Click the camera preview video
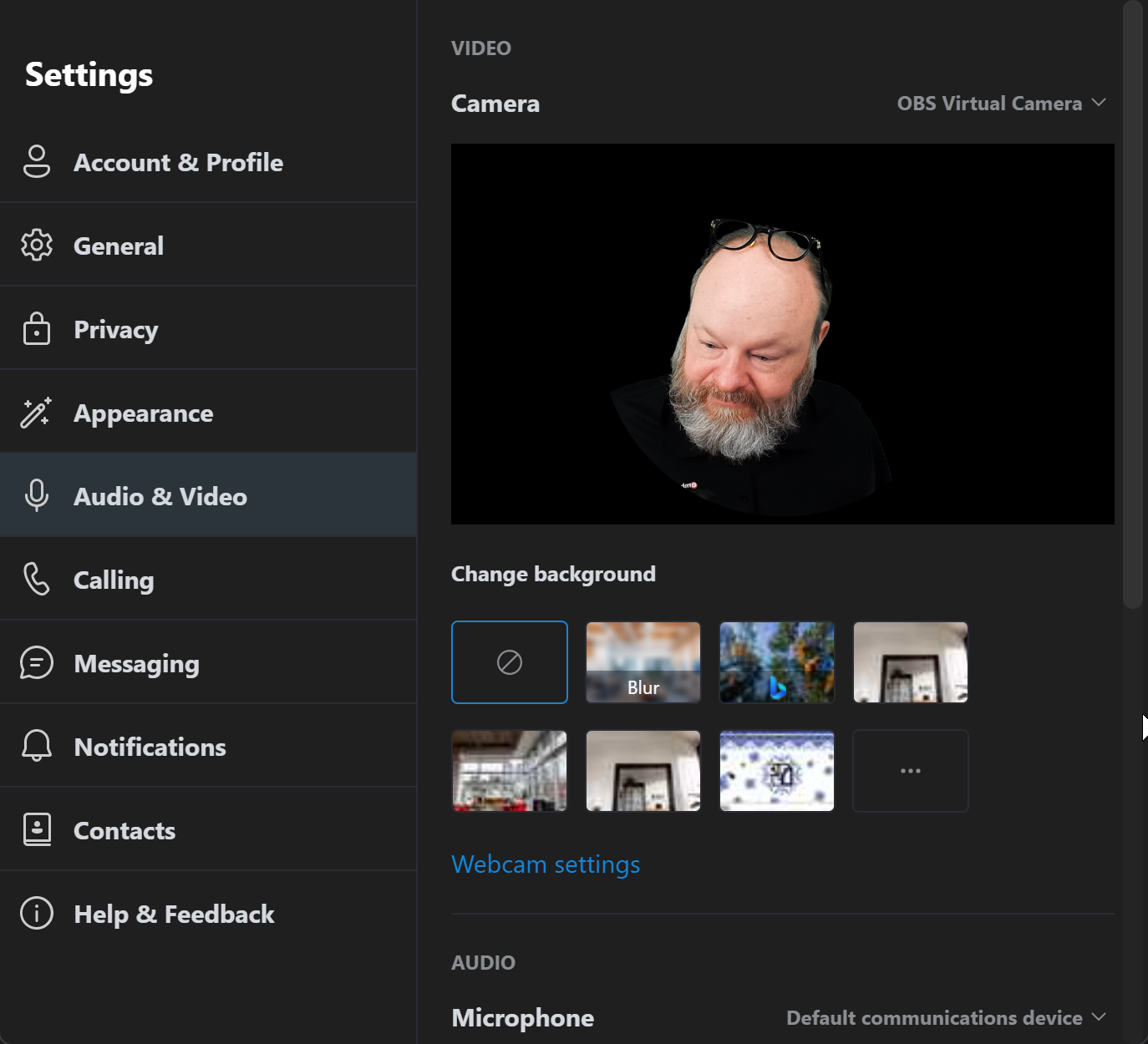Viewport: 1148px width, 1044px height. pyautogui.click(x=783, y=334)
